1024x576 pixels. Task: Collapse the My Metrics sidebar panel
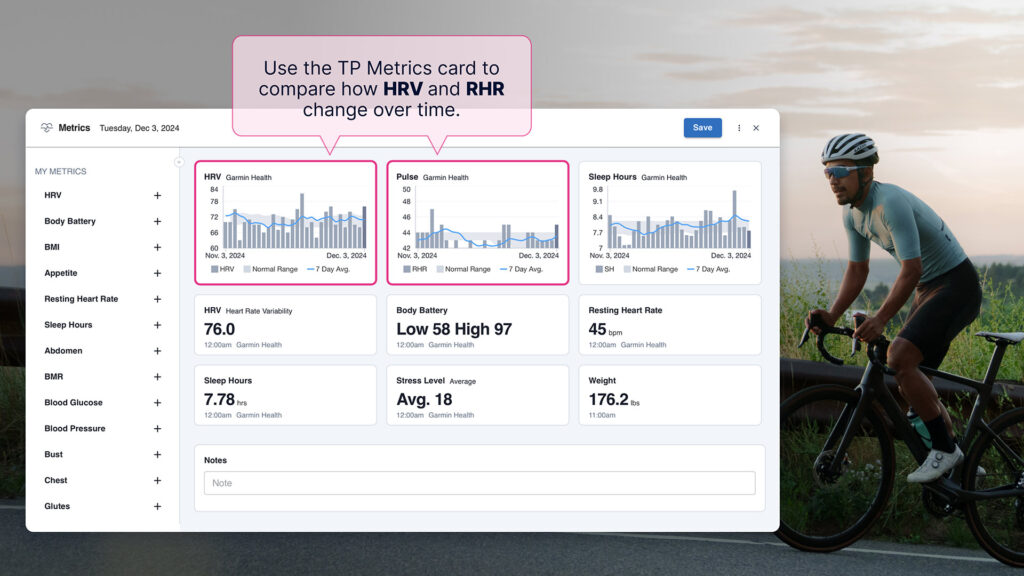[x=179, y=162]
